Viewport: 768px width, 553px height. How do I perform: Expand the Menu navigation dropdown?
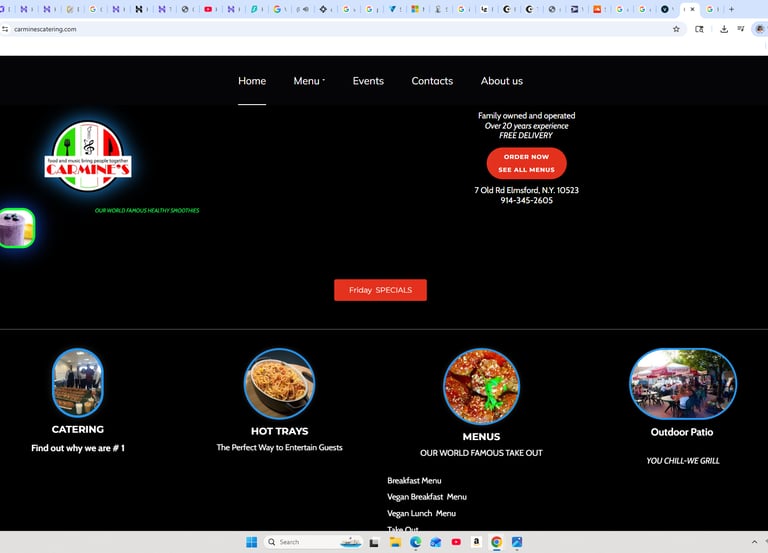click(309, 81)
